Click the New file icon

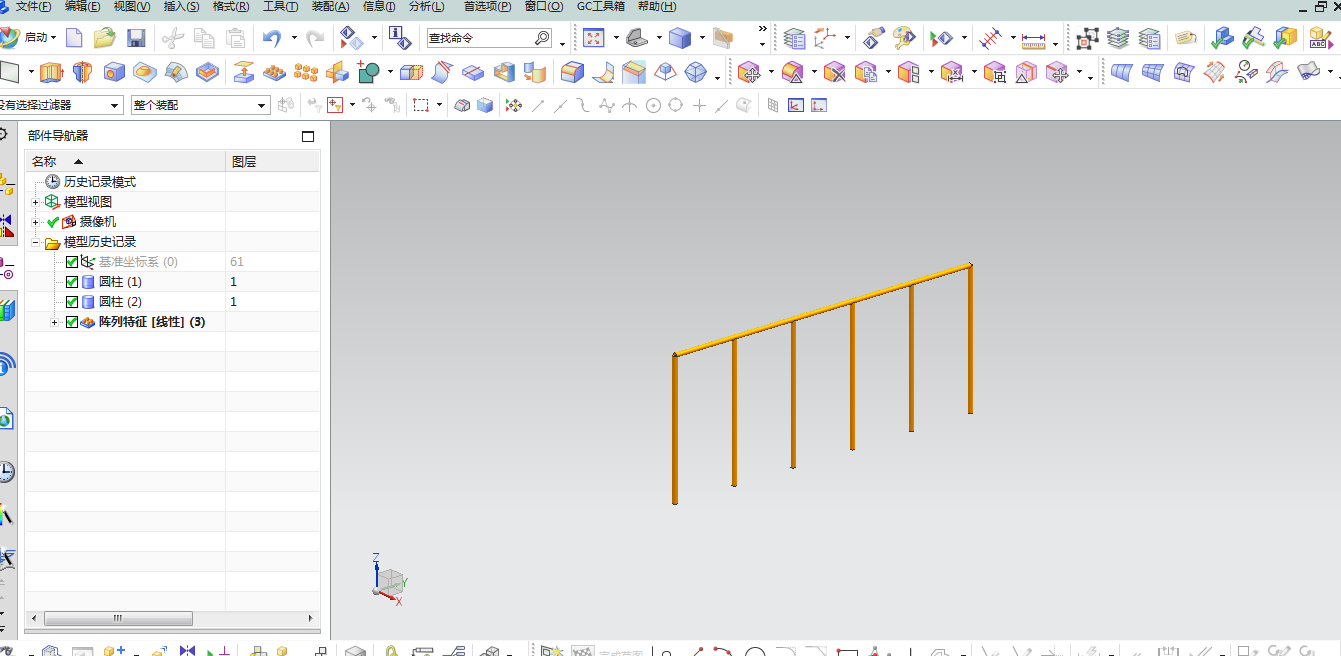tap(74, 38)
